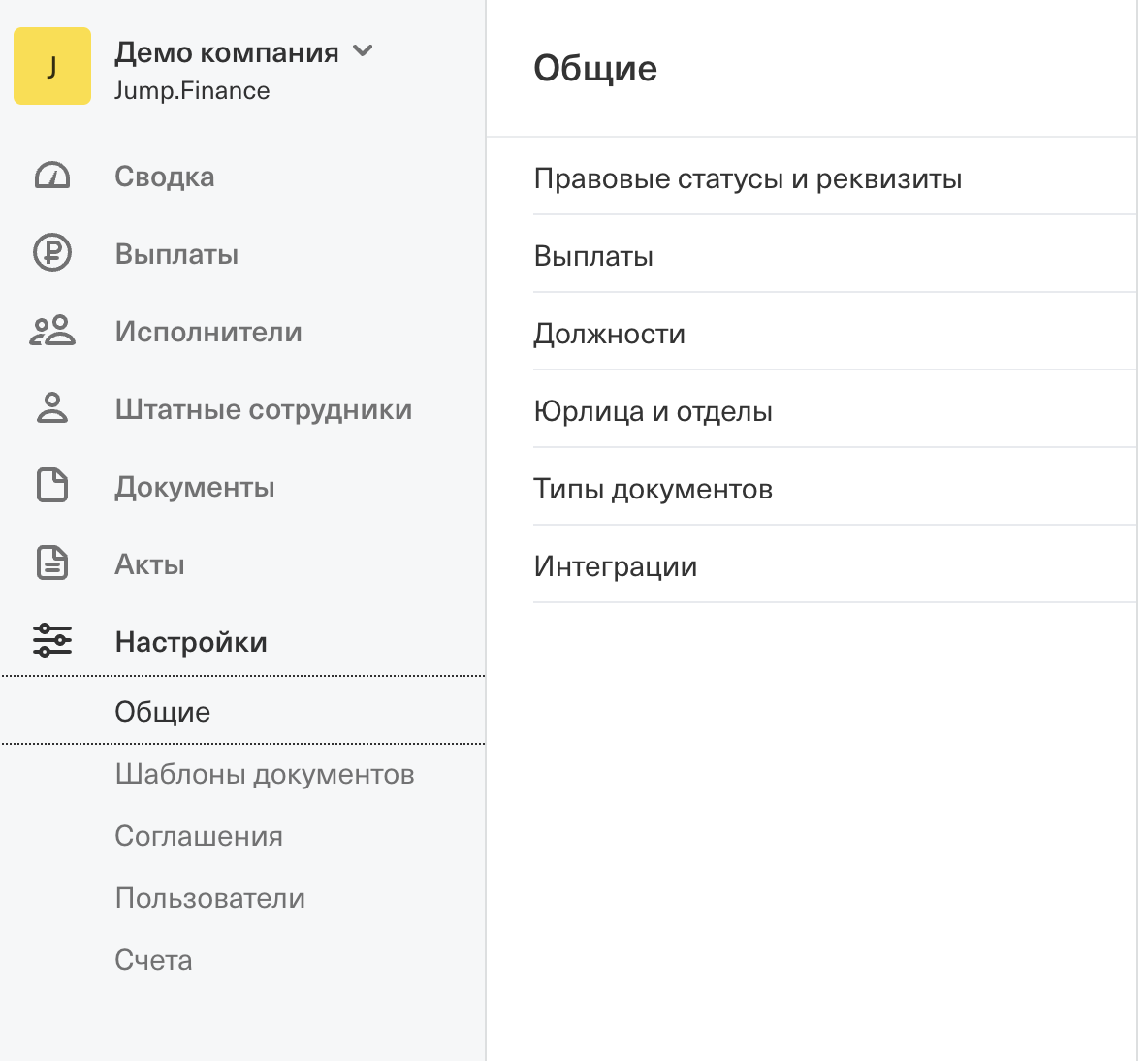Click the Штатные сотрудники person icon
Screen dimensions: 1148x1061
coord(52,408)
